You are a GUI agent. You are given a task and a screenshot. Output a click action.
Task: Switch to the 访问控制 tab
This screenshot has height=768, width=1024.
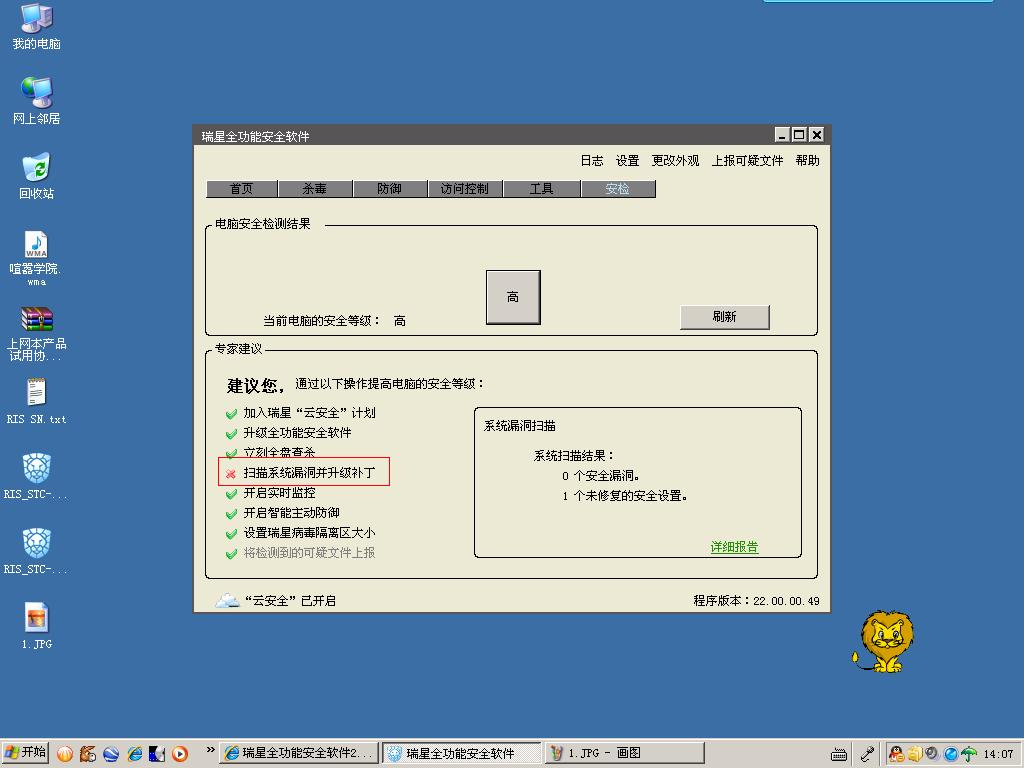tap(465, 189)
